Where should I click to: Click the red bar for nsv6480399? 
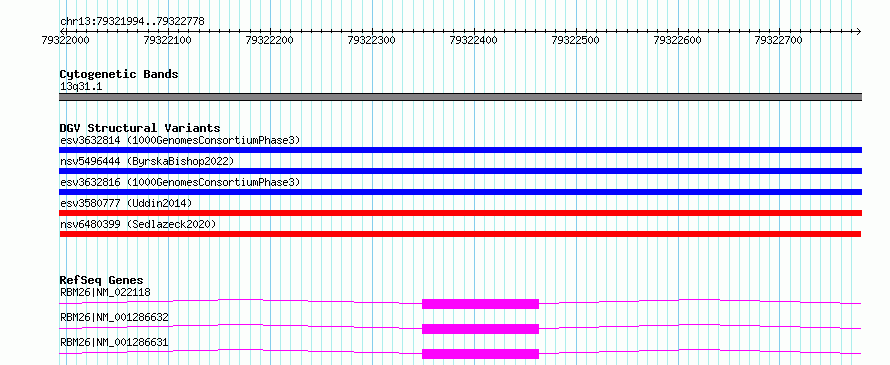point(460,234)
